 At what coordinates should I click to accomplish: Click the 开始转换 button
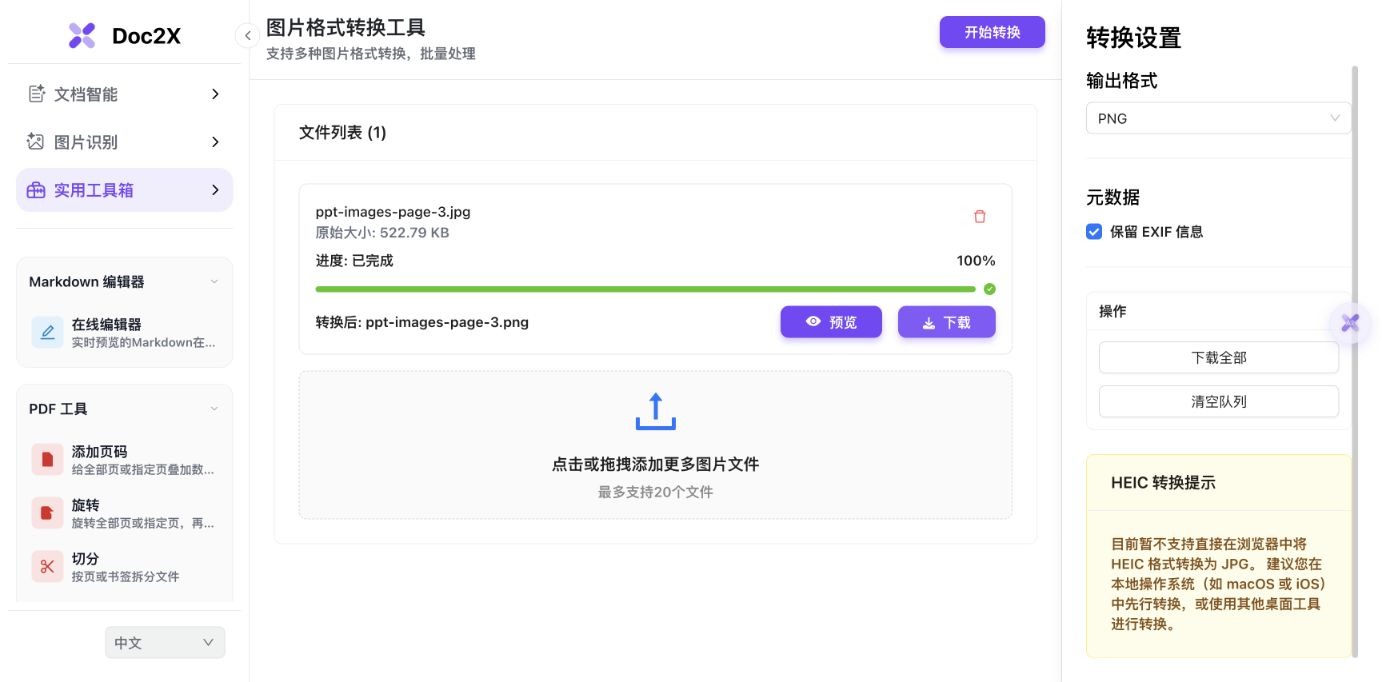click(992, 32)
